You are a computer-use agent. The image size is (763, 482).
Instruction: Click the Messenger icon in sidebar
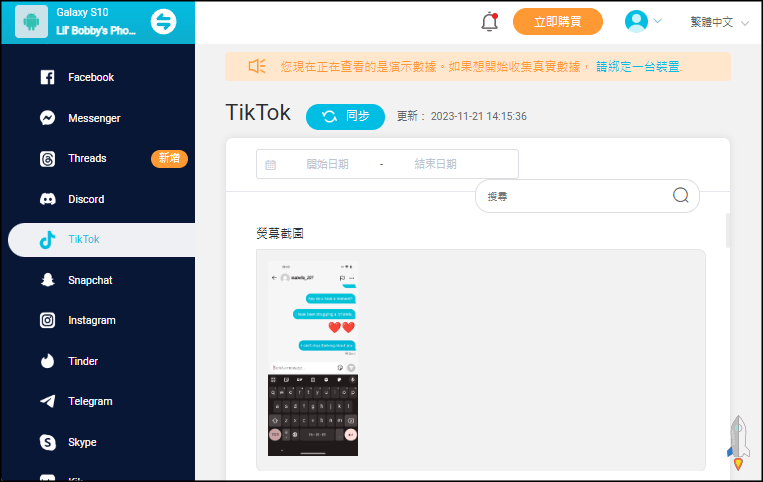click(x=47, y=118)
